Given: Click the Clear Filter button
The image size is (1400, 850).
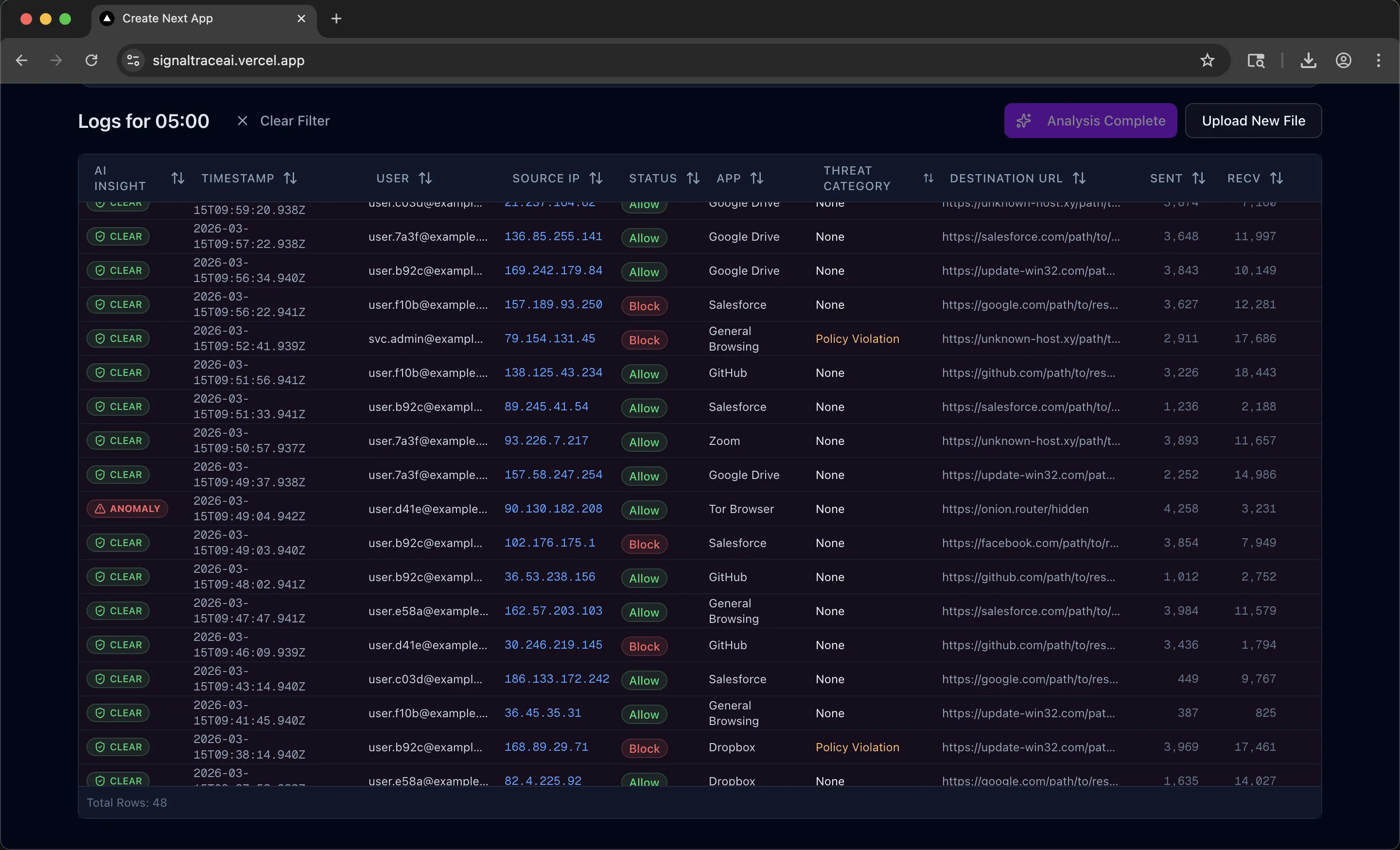Looking at the screenshot, I should (294, 120).
